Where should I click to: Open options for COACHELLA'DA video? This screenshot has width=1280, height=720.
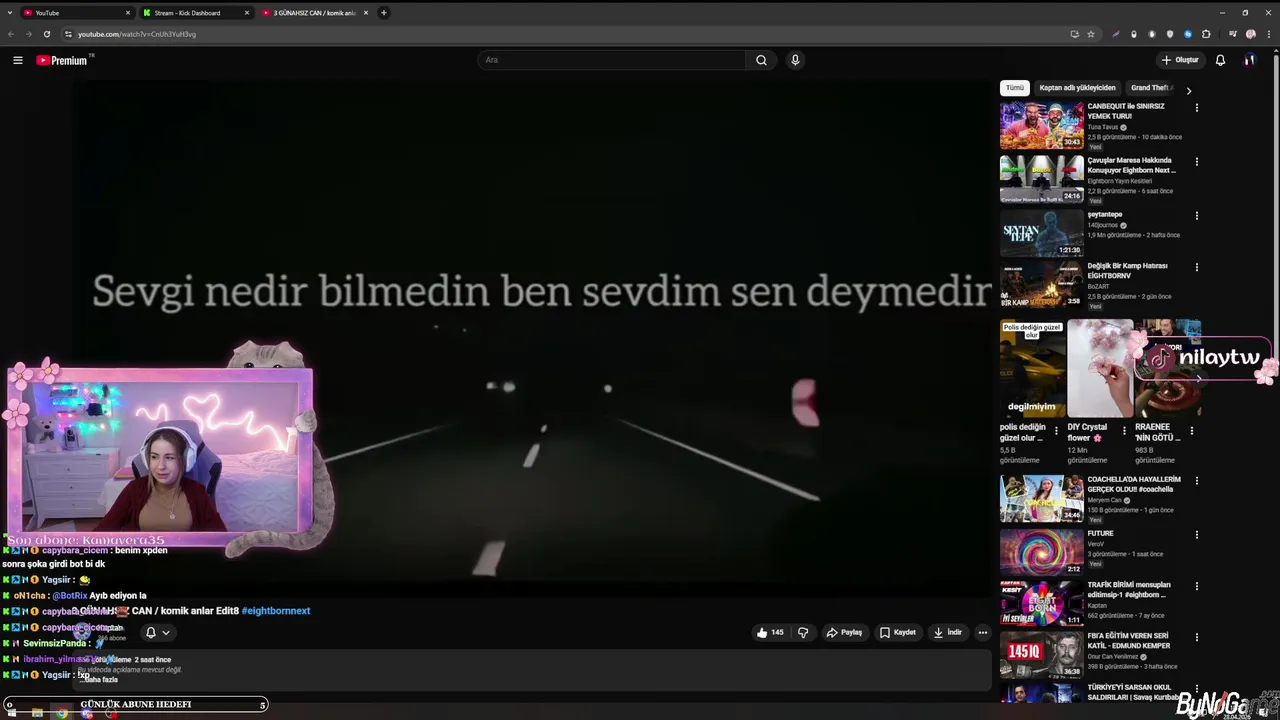[x=1196, y=481]
